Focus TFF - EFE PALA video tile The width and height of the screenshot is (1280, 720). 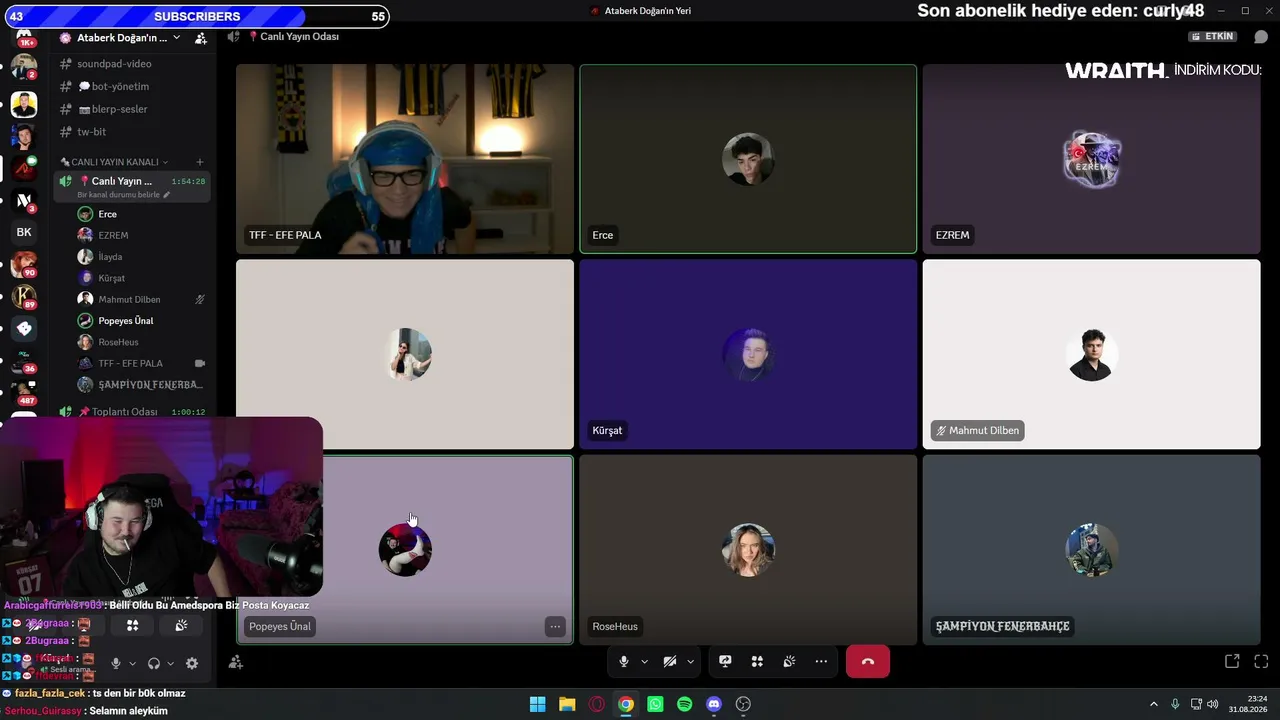(x=405, y=159)
